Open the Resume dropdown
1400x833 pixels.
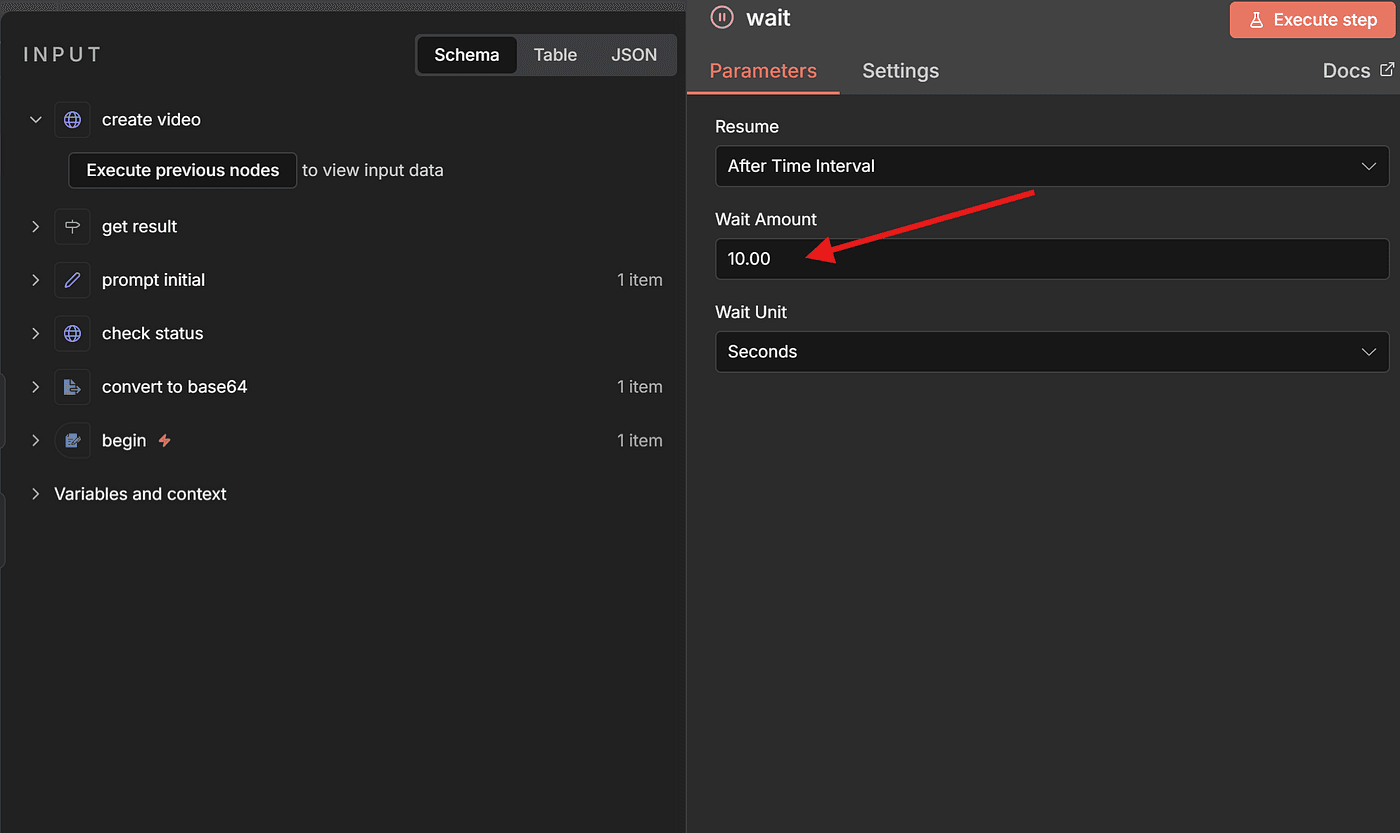[x=1051, y=166]
